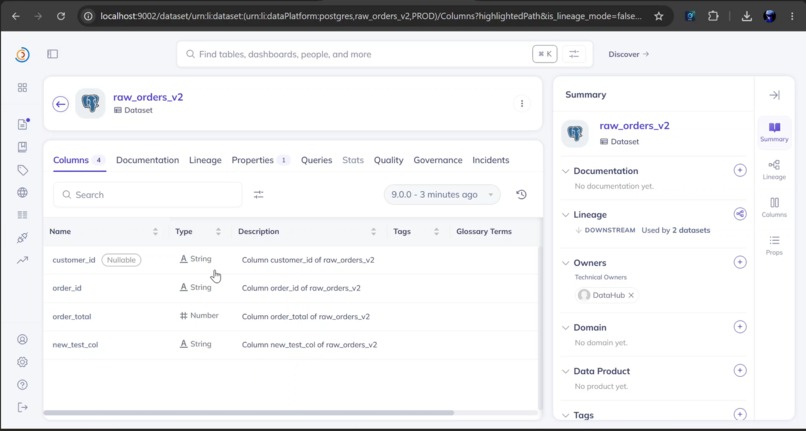Open the tags icon in the sidebar
This screenshot has height=431, width=806.
pyautogui.click(x=22, y=170)
